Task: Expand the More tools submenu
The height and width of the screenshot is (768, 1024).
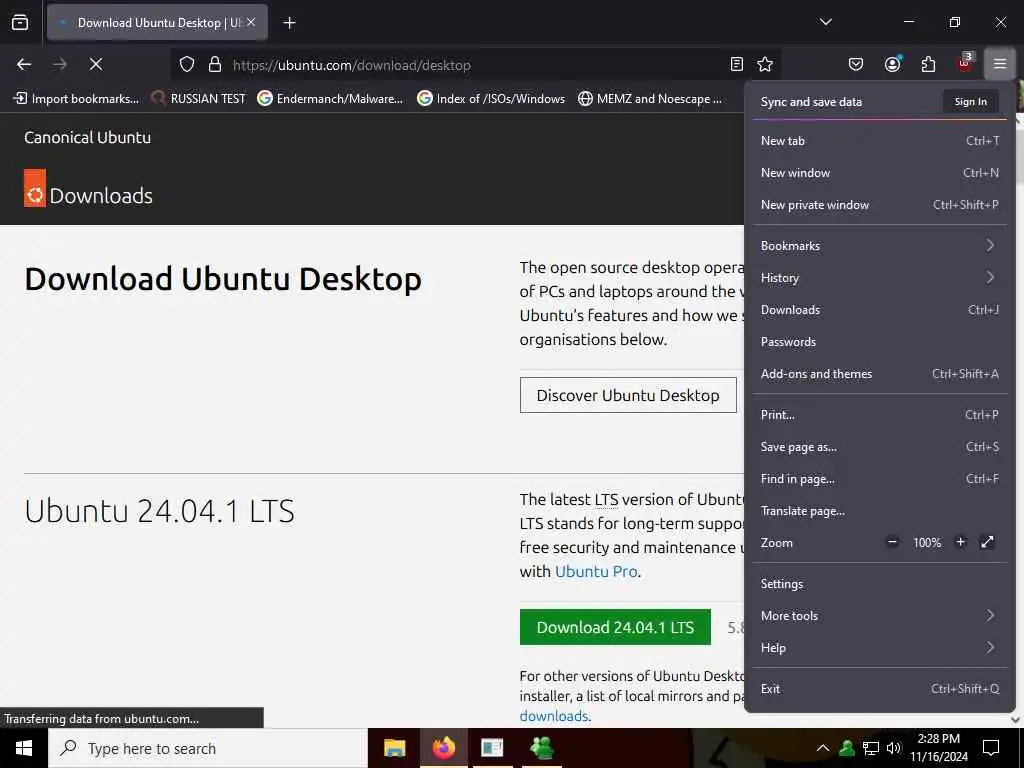Action: click(880, 616)
